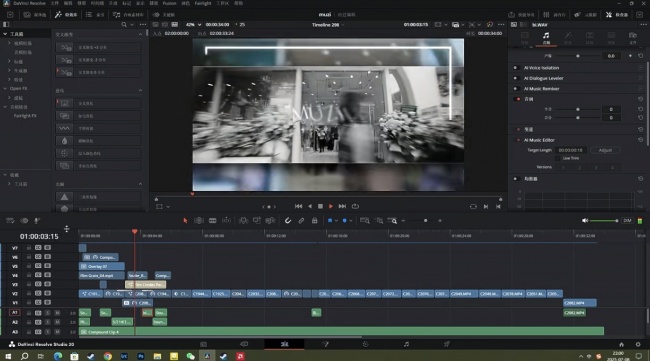Click the Insert clip toolbar icon
This screenshot has width=650, height=361.
(243, 220)
